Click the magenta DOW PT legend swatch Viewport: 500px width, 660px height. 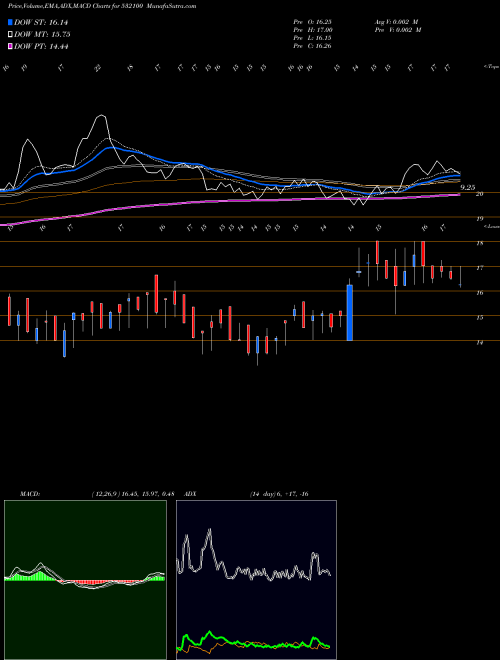(11, 46)
